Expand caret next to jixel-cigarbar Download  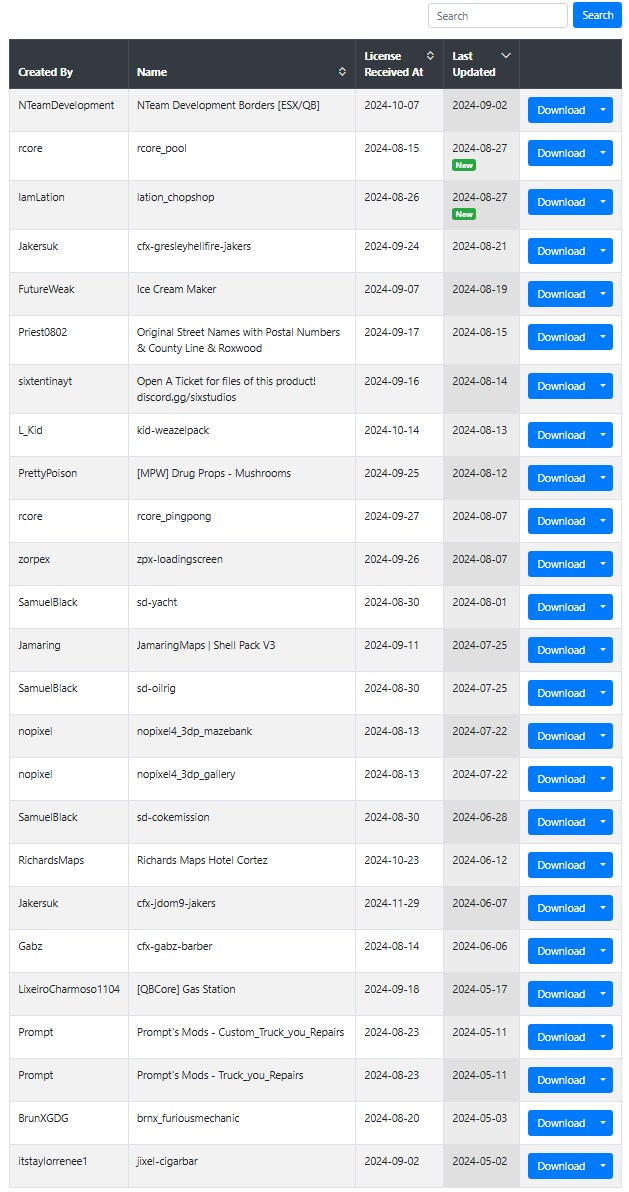(x=603, y=1166)
